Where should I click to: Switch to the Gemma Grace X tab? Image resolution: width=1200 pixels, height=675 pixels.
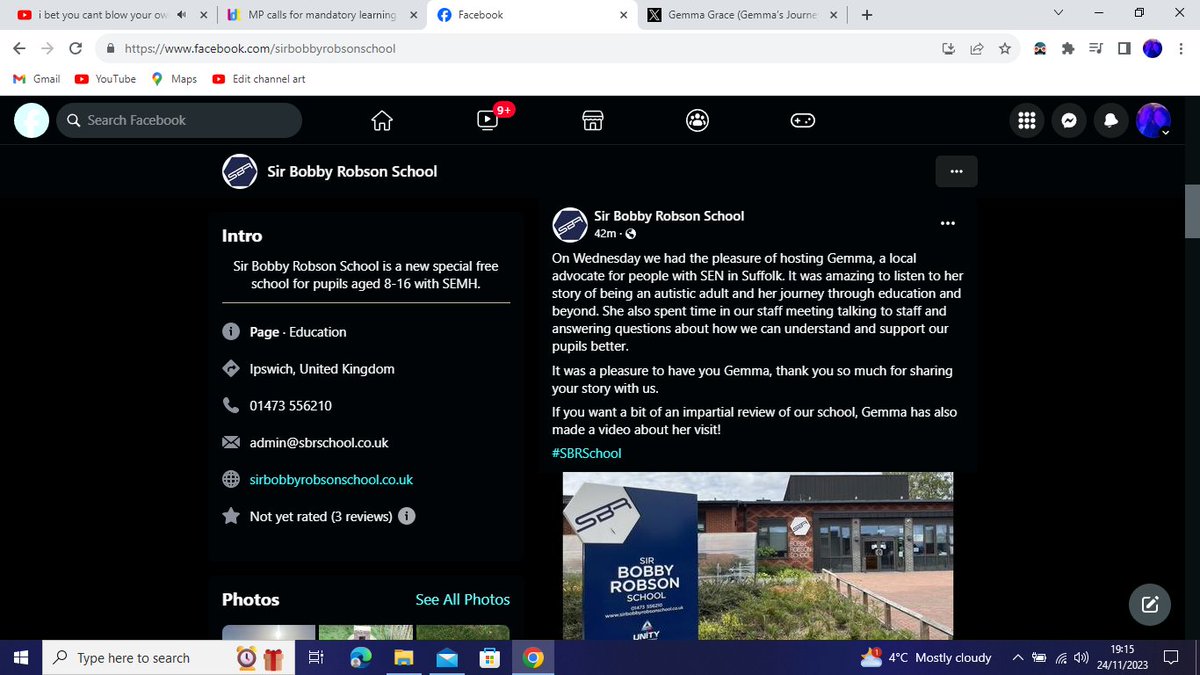[740, 15]
